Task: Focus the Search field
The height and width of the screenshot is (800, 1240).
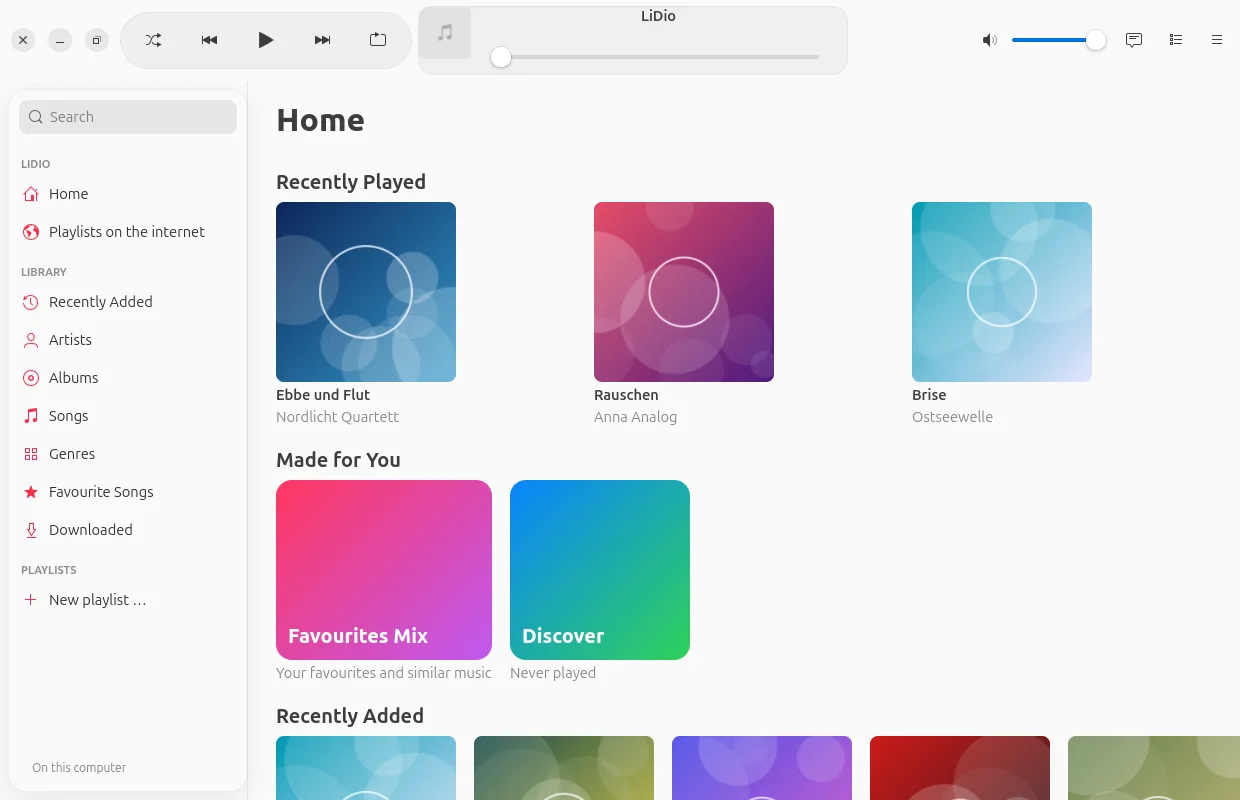Action: [x=128, y=117]
